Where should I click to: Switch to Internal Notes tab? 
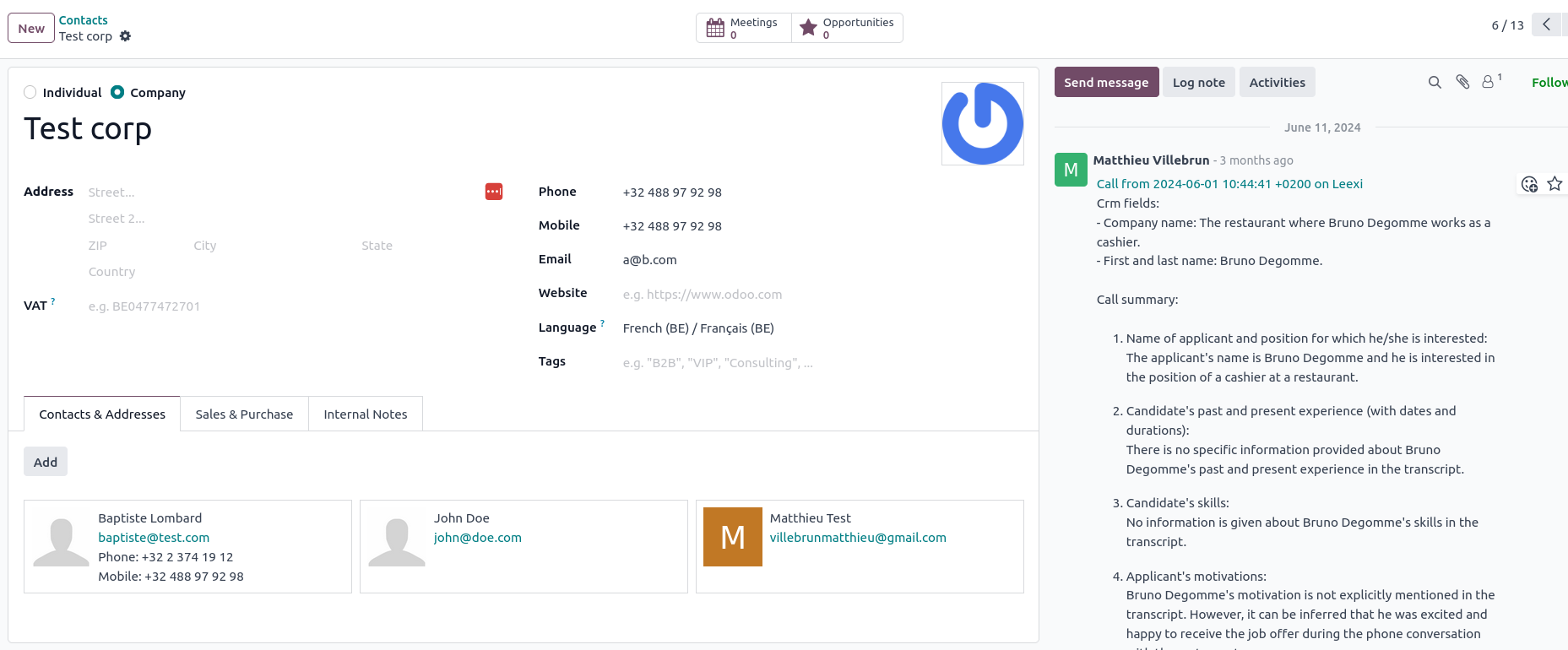[366, 414]
